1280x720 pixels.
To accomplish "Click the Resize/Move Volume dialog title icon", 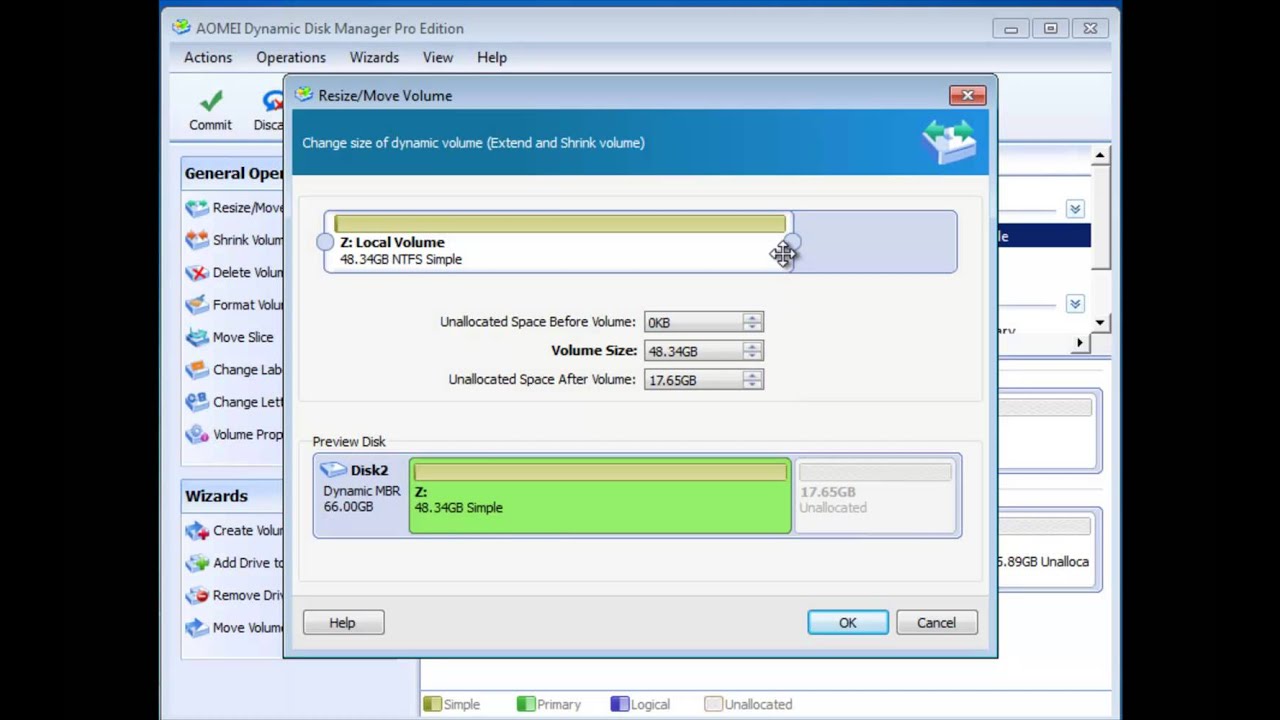I will click(303, 95).
